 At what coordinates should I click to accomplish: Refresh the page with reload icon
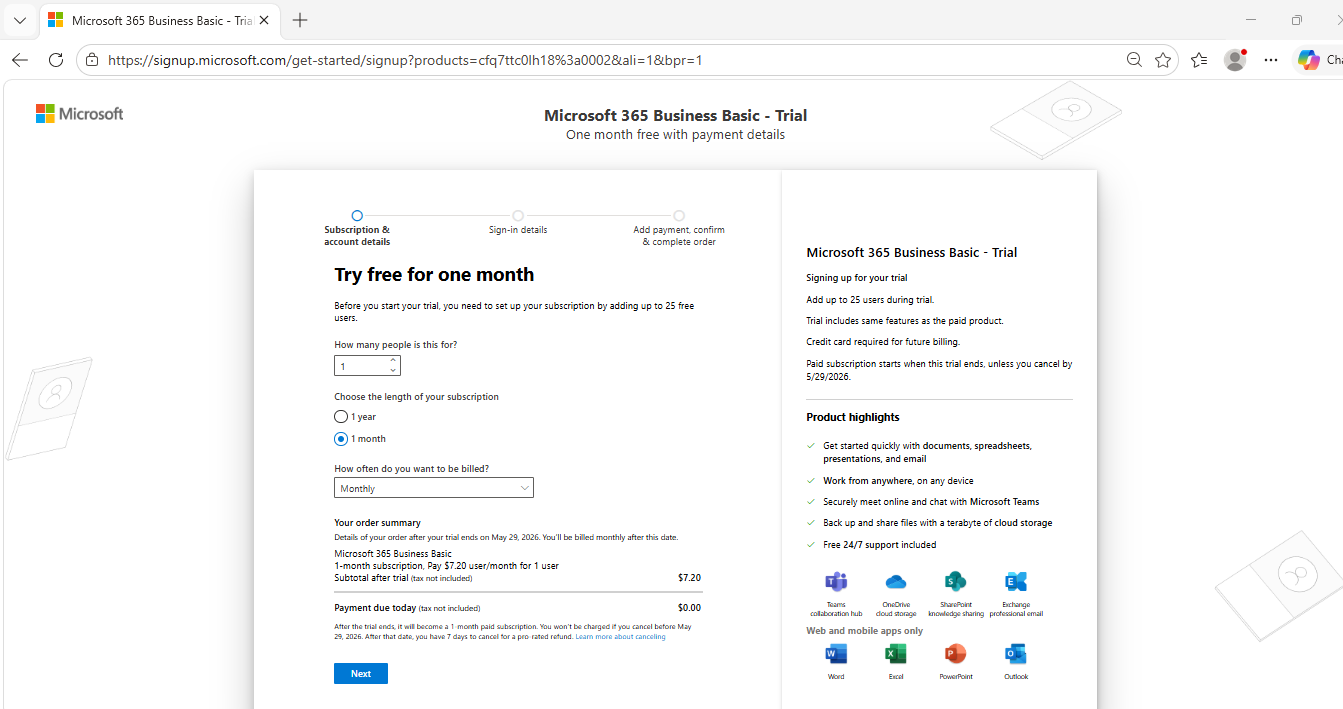coord(56,60)
